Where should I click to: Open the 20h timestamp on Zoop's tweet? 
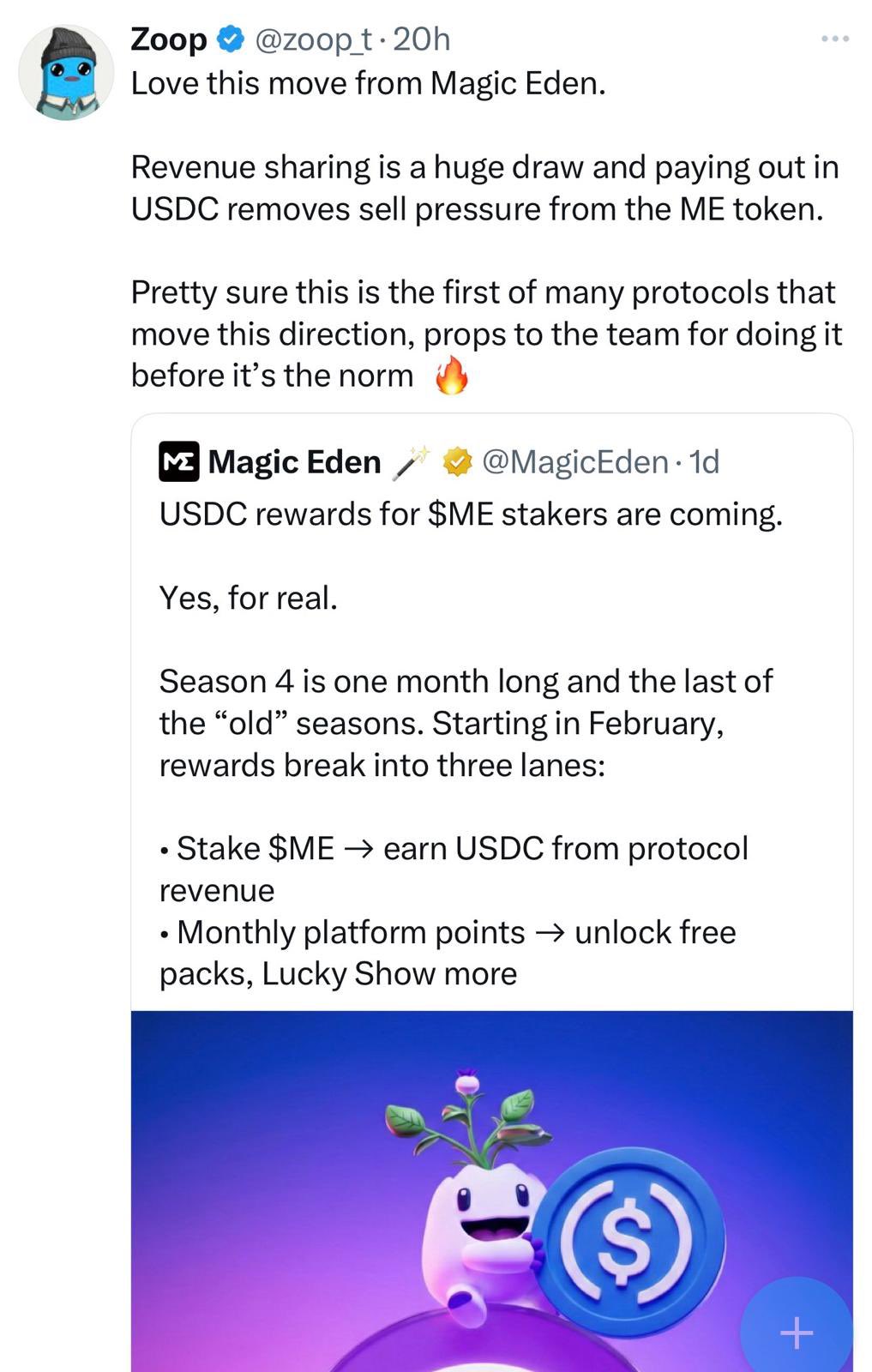point(421,39)
